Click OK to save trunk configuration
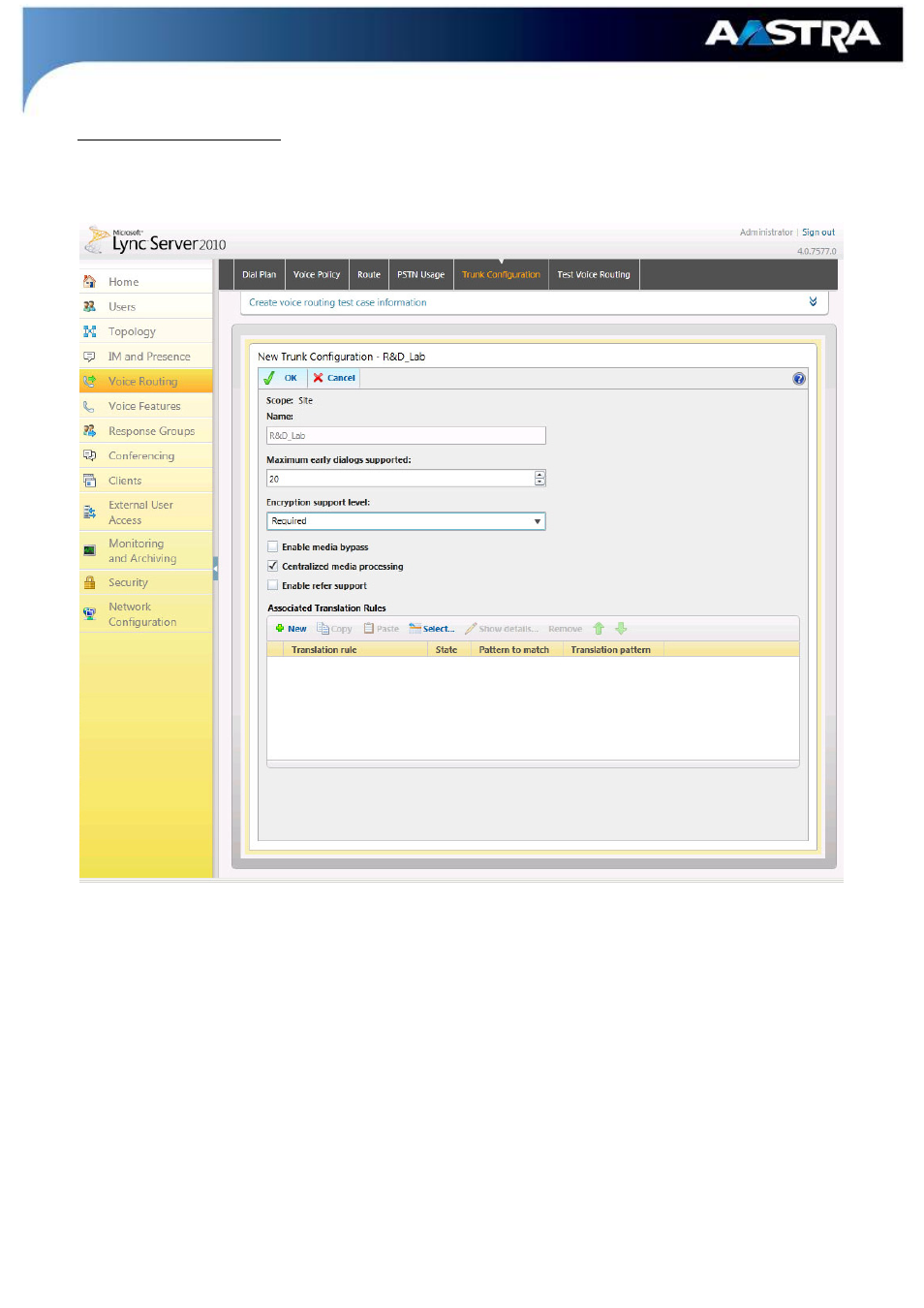Image resolution: width=924 pixels, height=1308 pixels. pos(282,378)
